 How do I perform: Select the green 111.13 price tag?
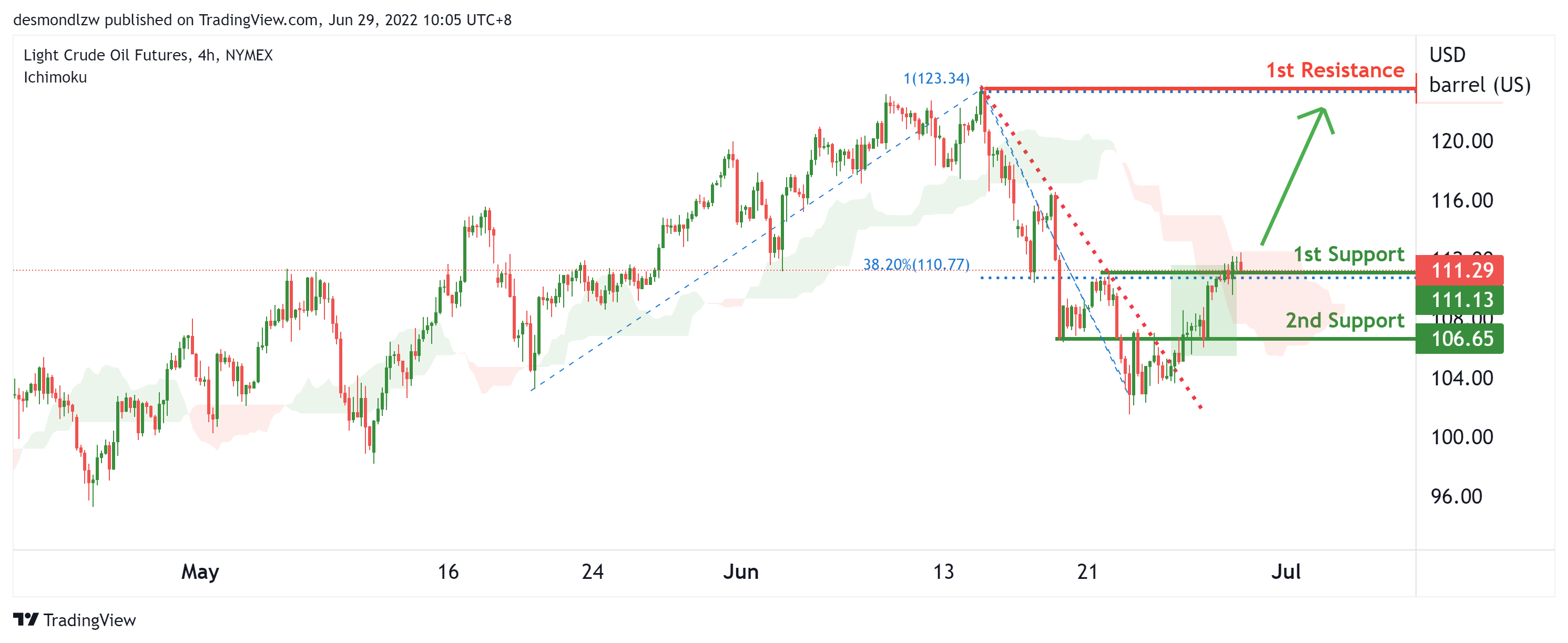click(x=1460, y=300)
